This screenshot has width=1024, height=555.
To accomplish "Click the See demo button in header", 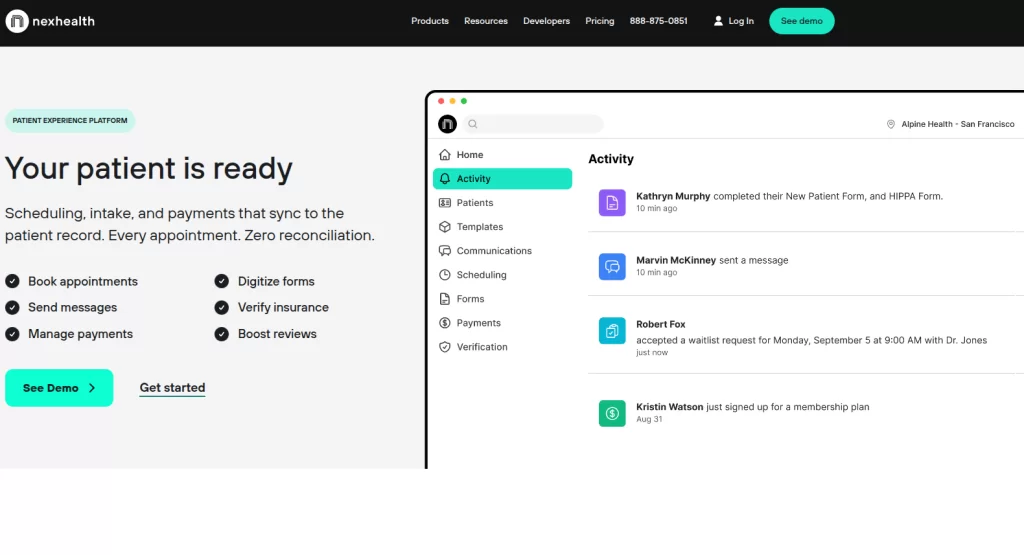I will point(801,21).
